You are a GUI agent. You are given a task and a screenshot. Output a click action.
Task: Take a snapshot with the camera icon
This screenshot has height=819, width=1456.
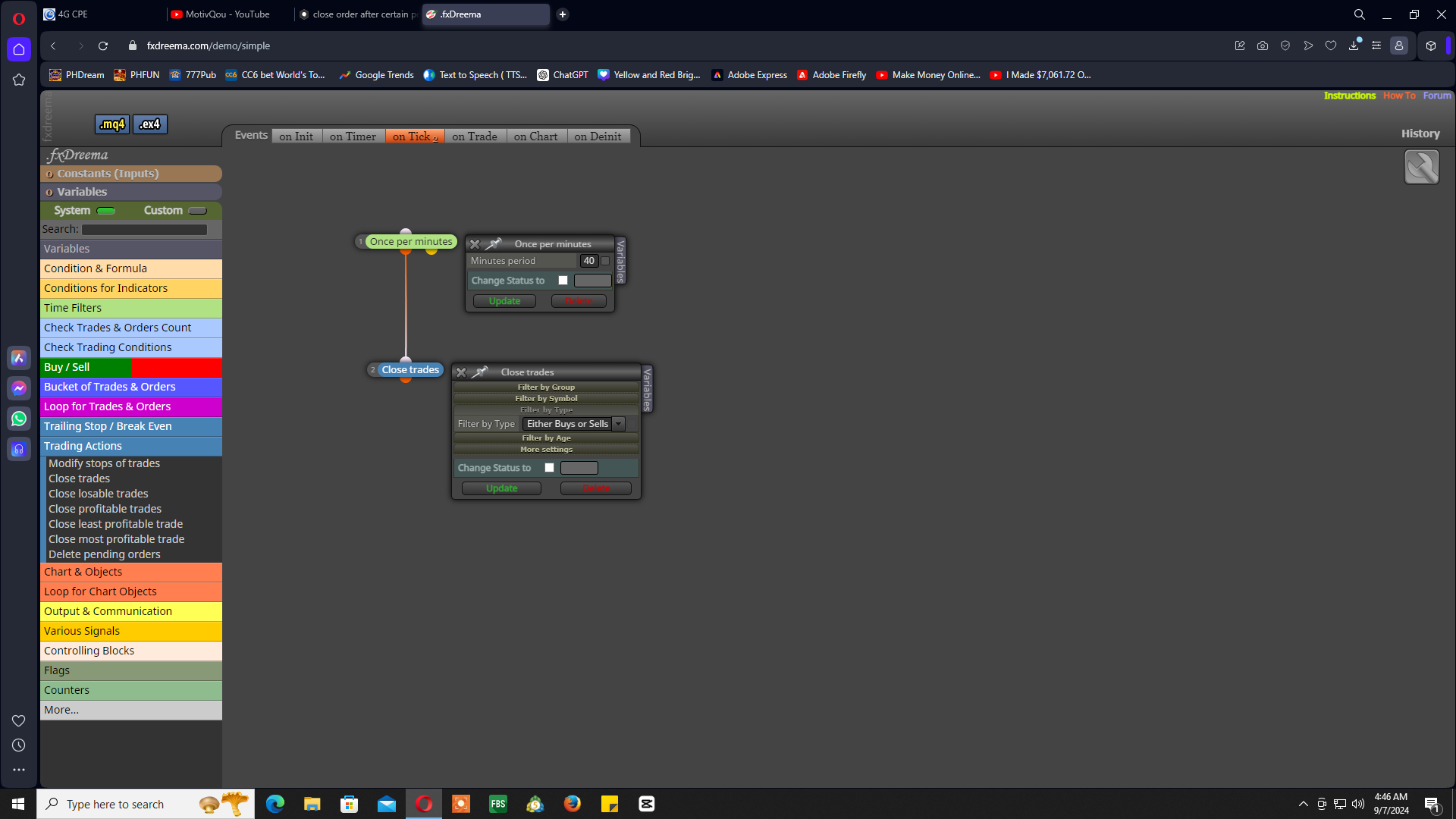(1263, 46)
